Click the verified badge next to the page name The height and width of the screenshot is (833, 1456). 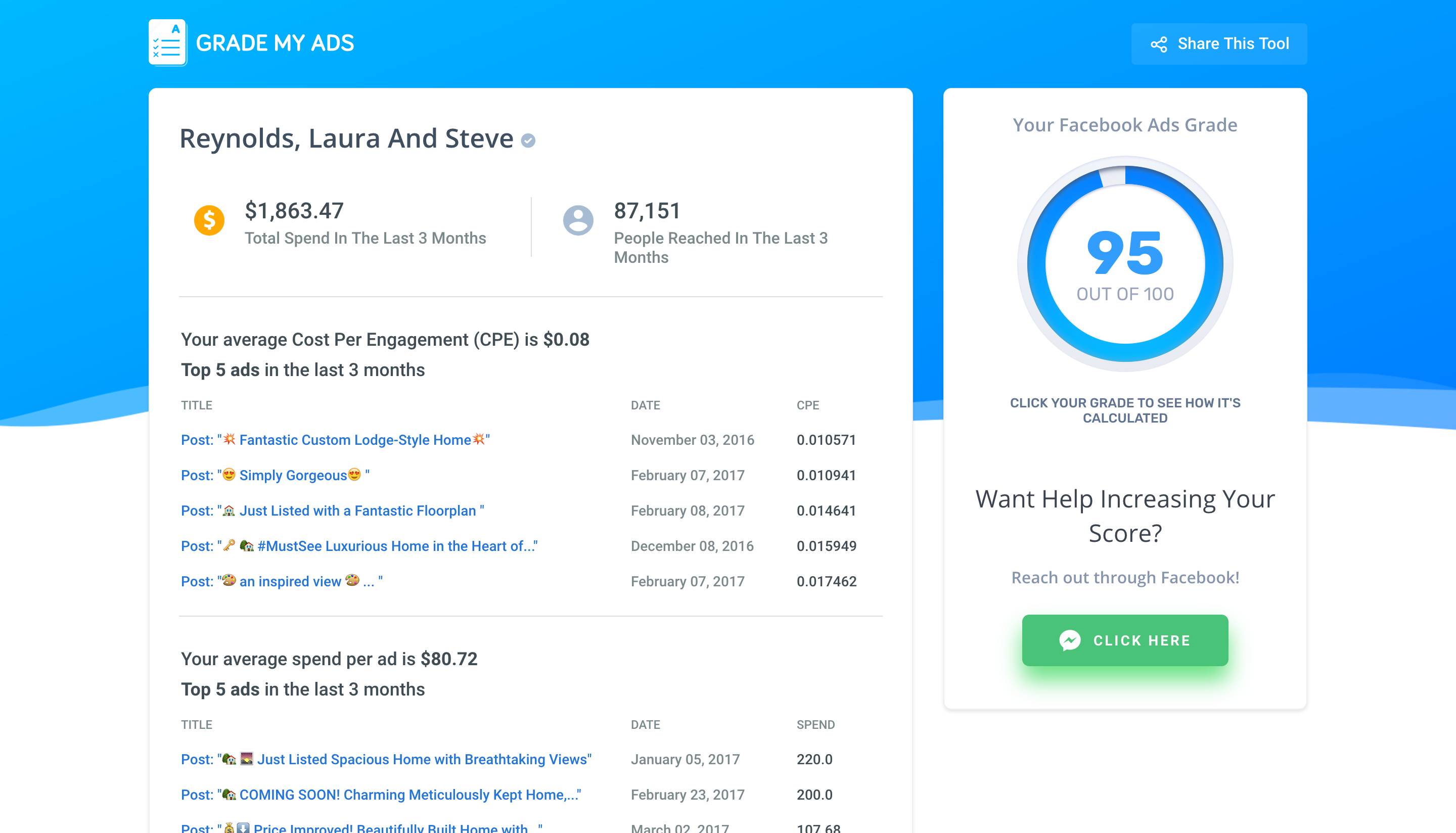tap(528, 141)
